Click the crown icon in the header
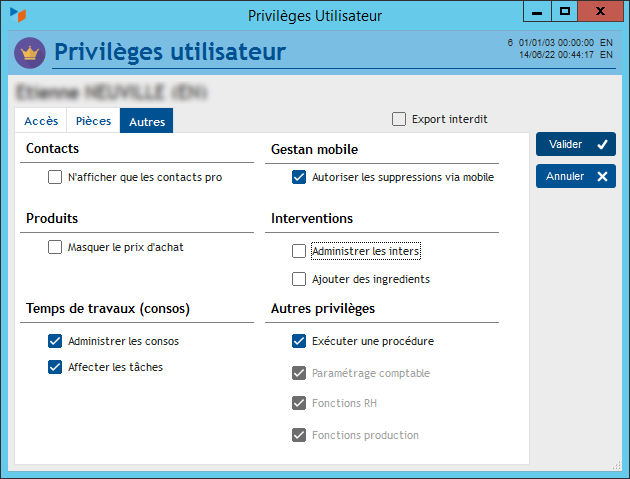The height and width of the screenshot is (479, 630). tap(30, 52)
